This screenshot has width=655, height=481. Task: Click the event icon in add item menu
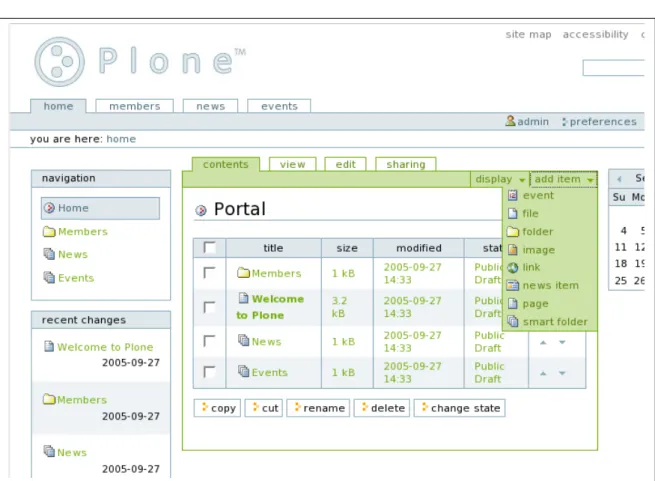pyautogui.click(x=513, y=196)
